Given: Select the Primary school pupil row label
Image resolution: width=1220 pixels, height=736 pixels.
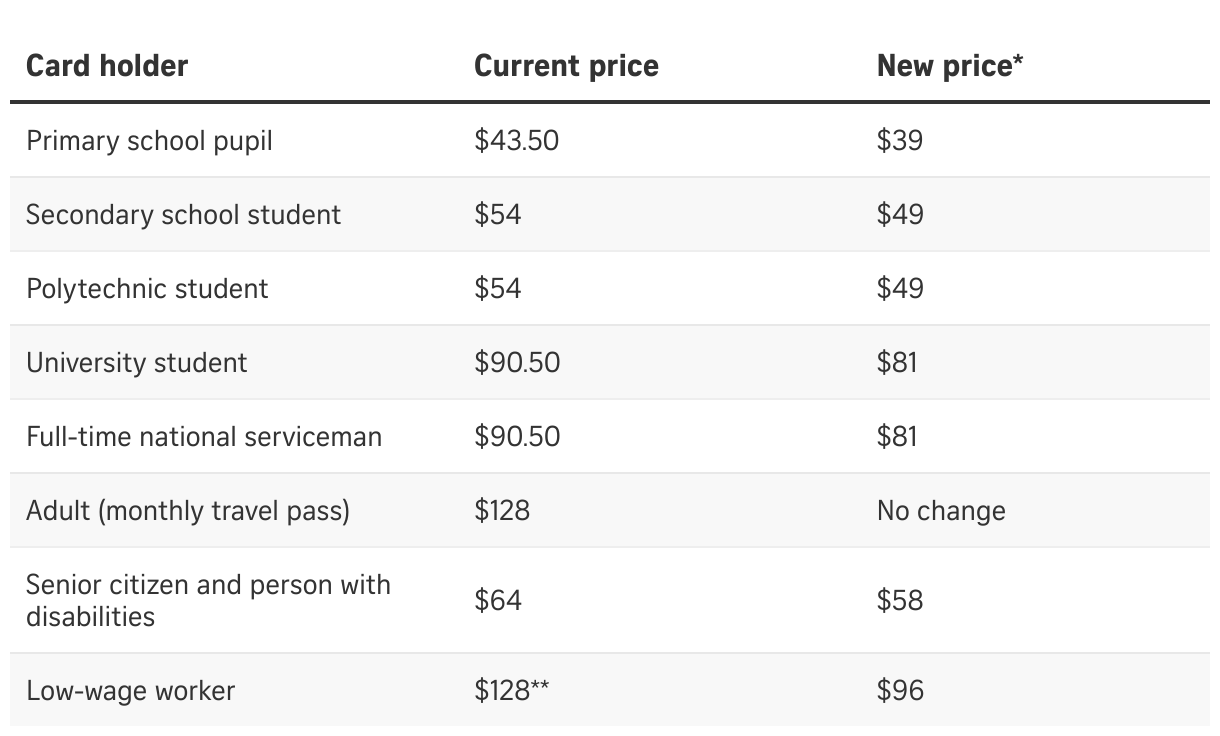Looking at the screenshot, I should click(x=149, y=141).
